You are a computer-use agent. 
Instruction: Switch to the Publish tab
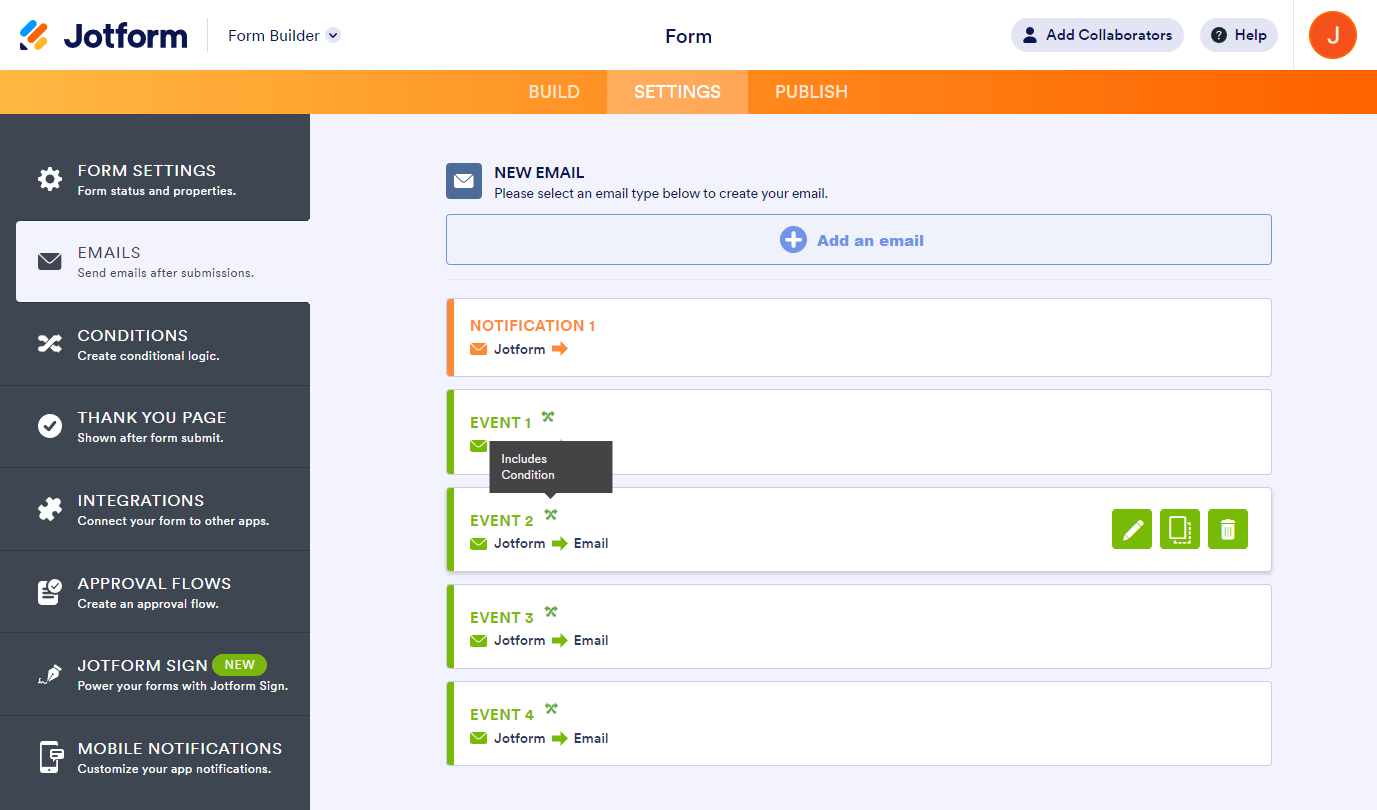pyautogui.click(x=811, y=92)
